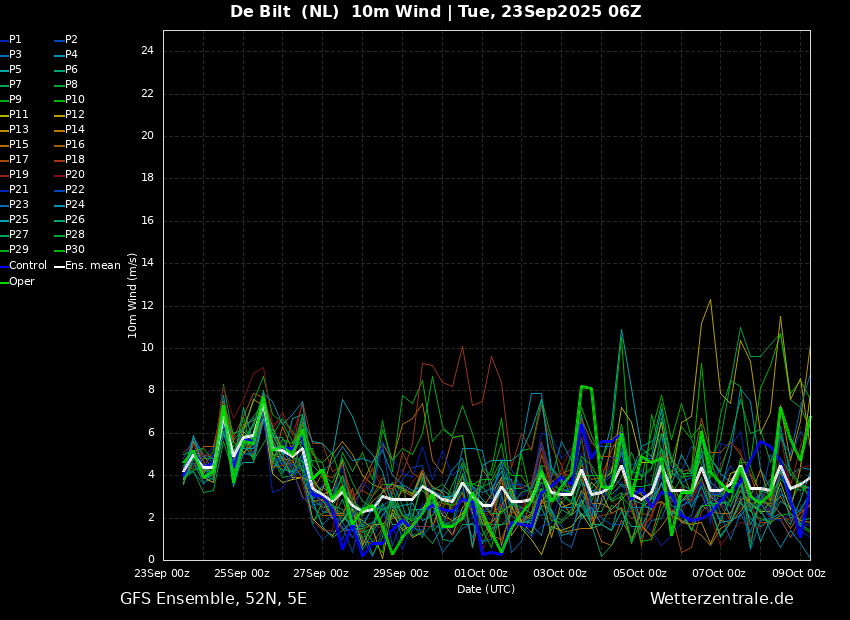
Task: Select the 01Oct 00z x-axis label
Action: 480,573
